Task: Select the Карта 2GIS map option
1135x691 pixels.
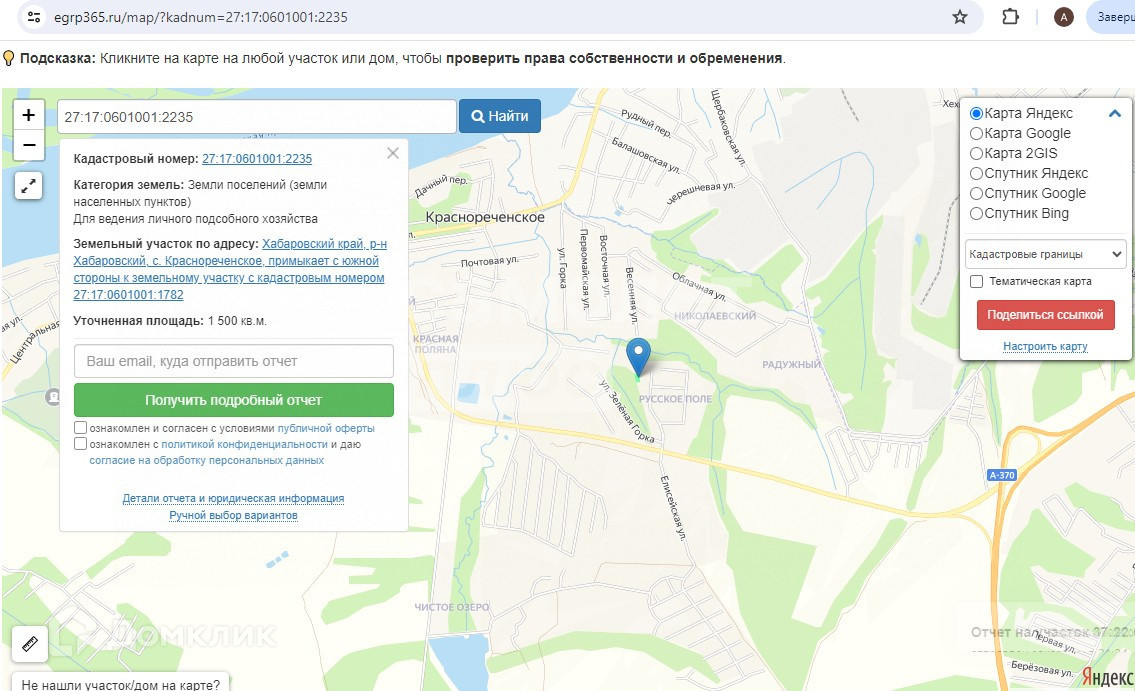Action: tap(976, 153)
